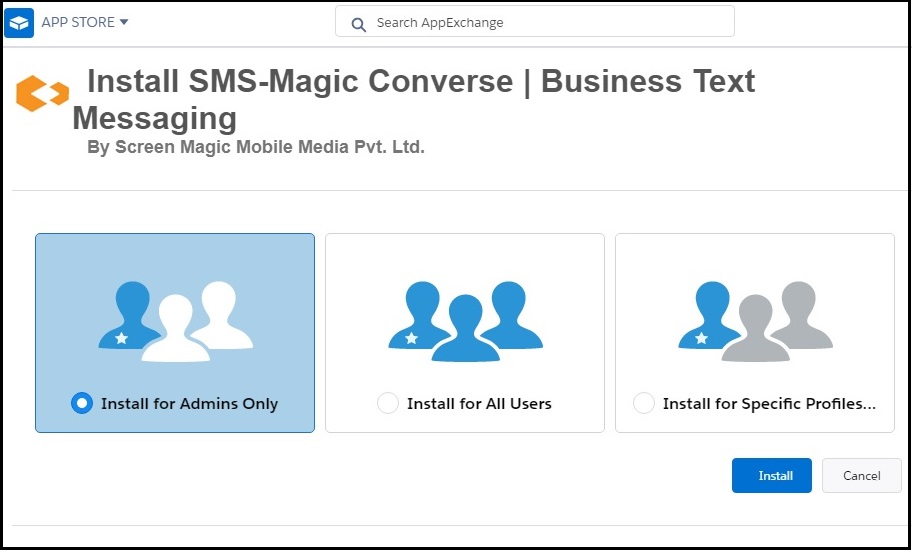Select the Install for Specific Profiles radio button
Image resolution: width=912 pixels, height=550 pixels.
point(644,403)
